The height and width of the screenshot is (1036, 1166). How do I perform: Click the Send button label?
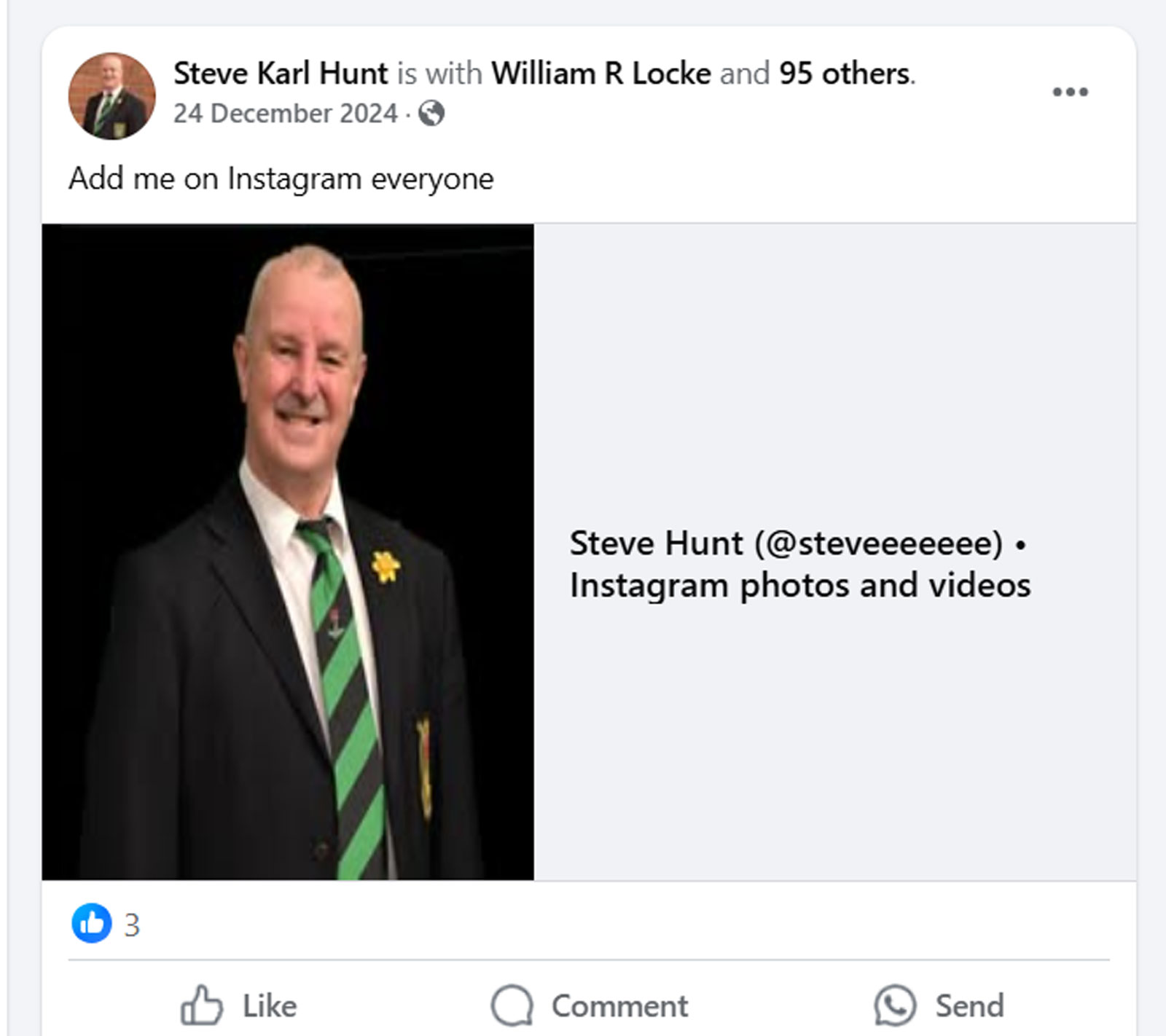pos(969,1006)
